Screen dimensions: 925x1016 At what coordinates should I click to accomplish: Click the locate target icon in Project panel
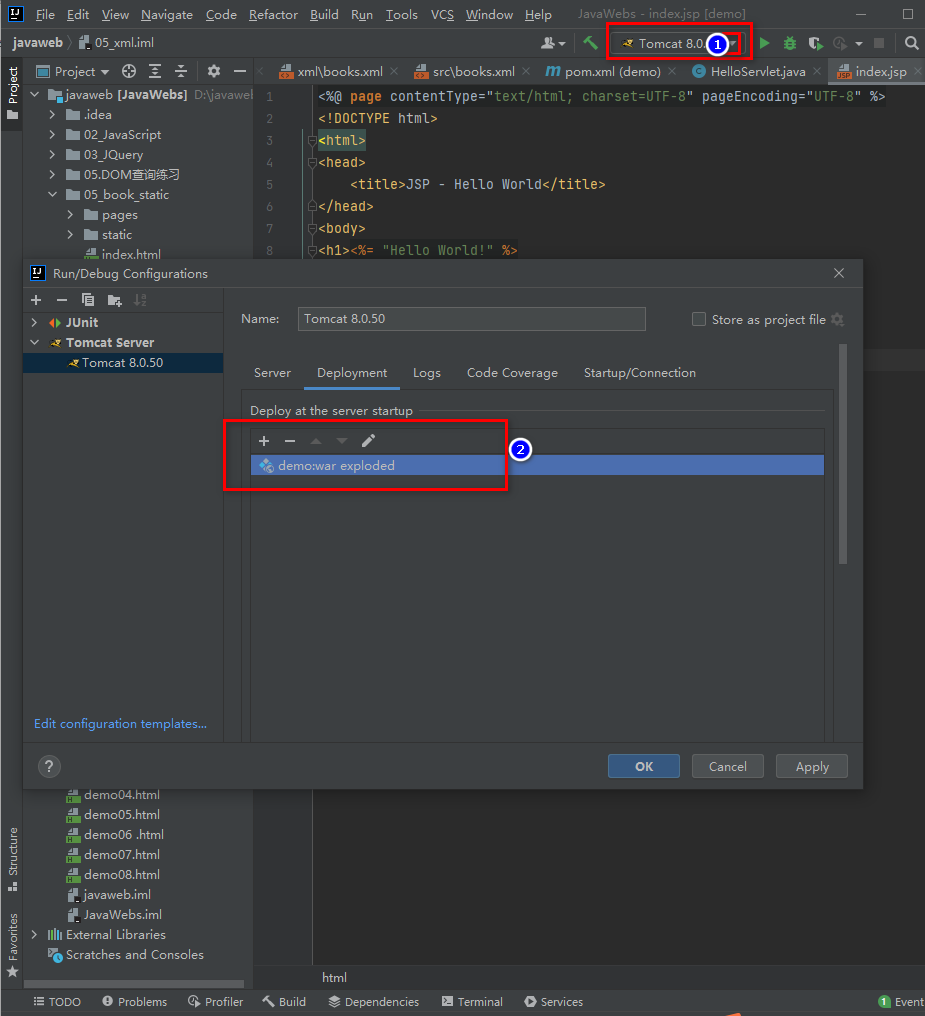(x=129, y=71)
